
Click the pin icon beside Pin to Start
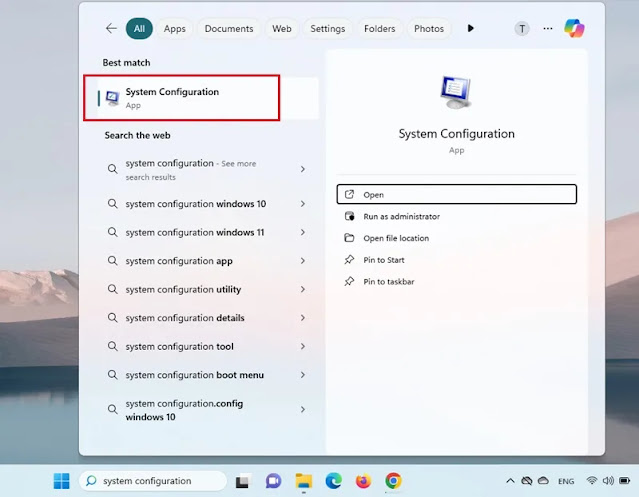point(349,260)
